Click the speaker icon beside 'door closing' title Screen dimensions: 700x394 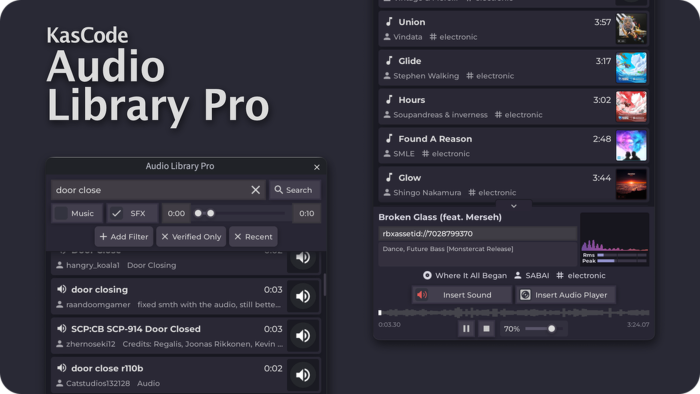[x=62, y=289]
